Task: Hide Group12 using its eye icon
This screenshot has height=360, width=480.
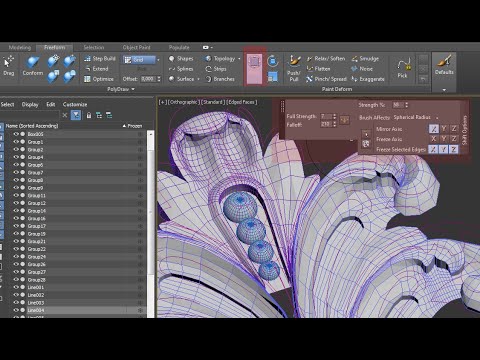Action: pyautogui.click(x=16, y=203)
